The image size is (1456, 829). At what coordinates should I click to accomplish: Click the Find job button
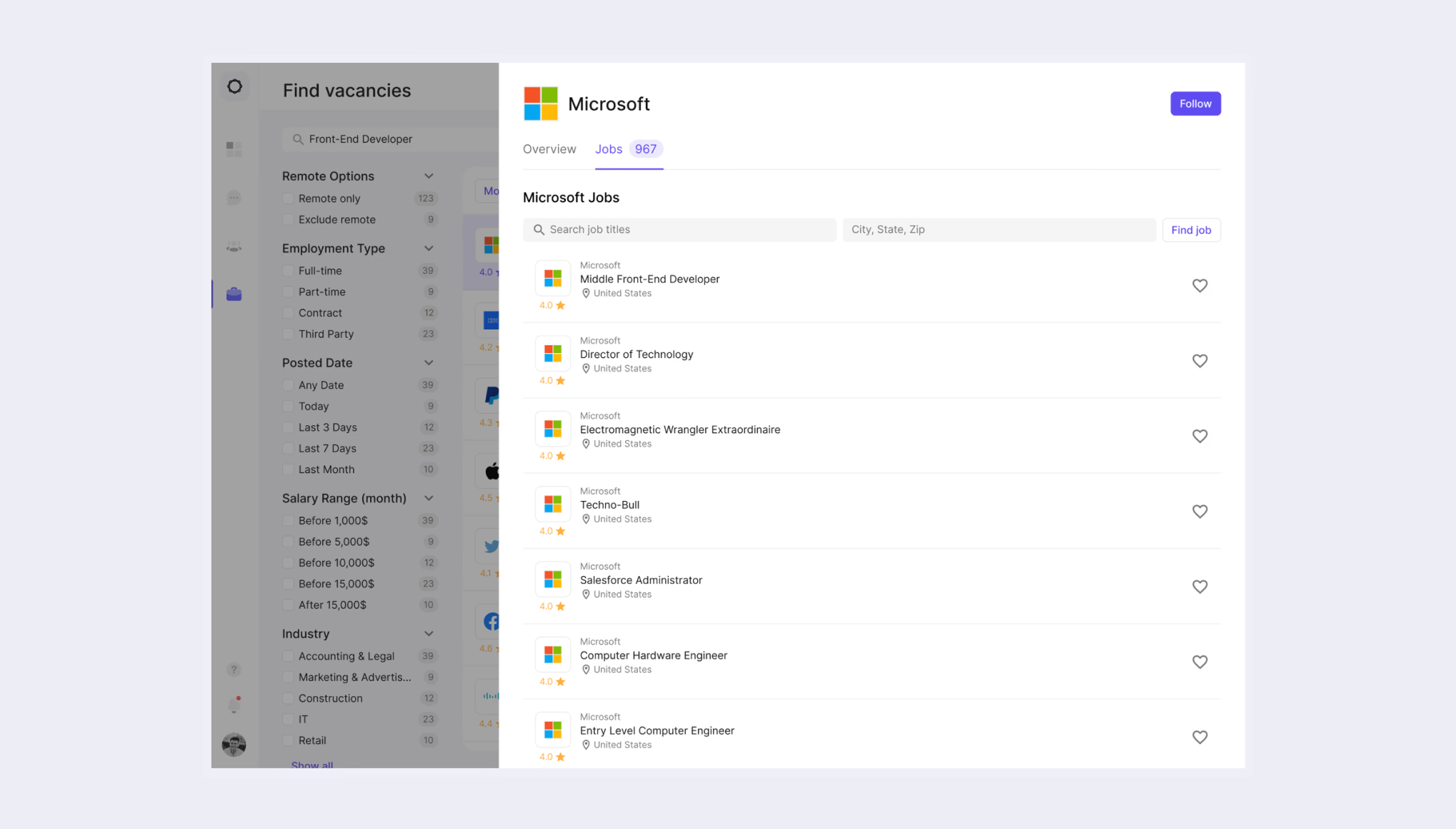click(x=1190, y=230)
